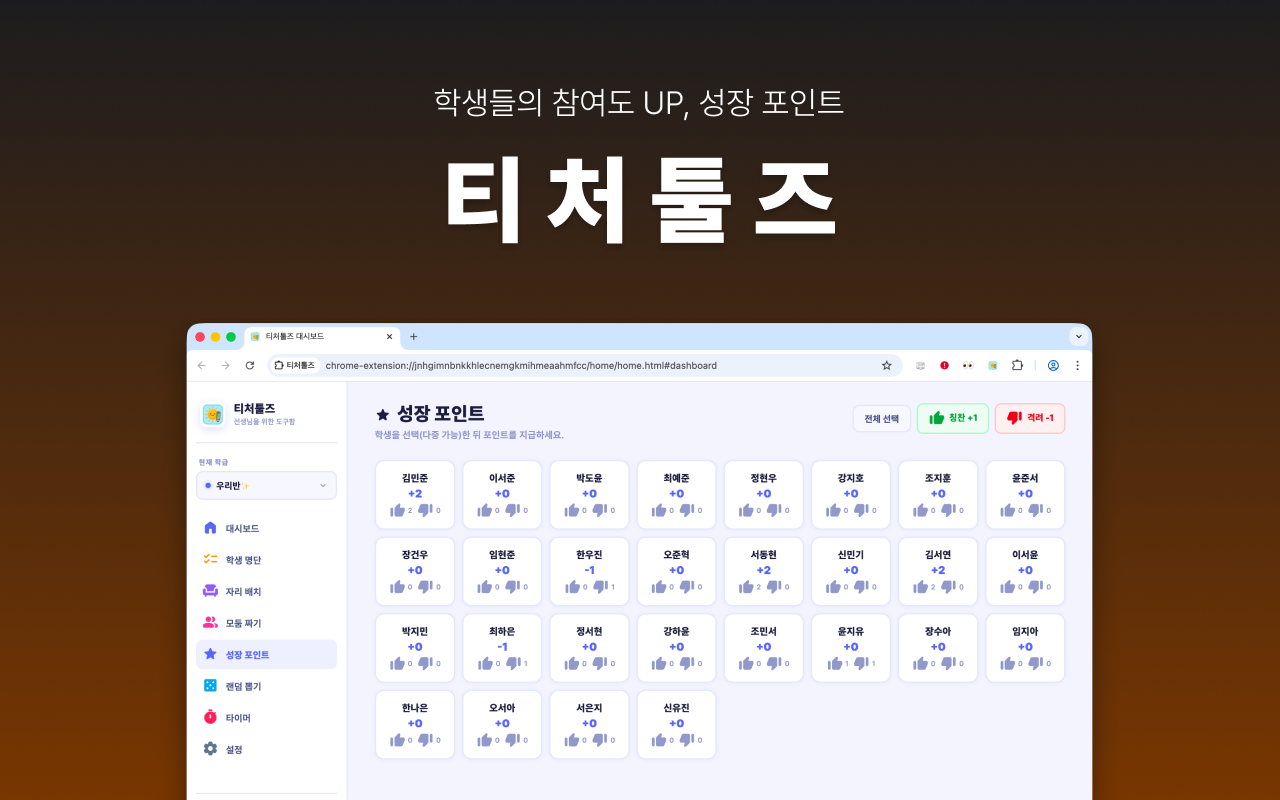
Task: Click the 티처툴즈 logo in the sidebar
Action: (213, 414)
